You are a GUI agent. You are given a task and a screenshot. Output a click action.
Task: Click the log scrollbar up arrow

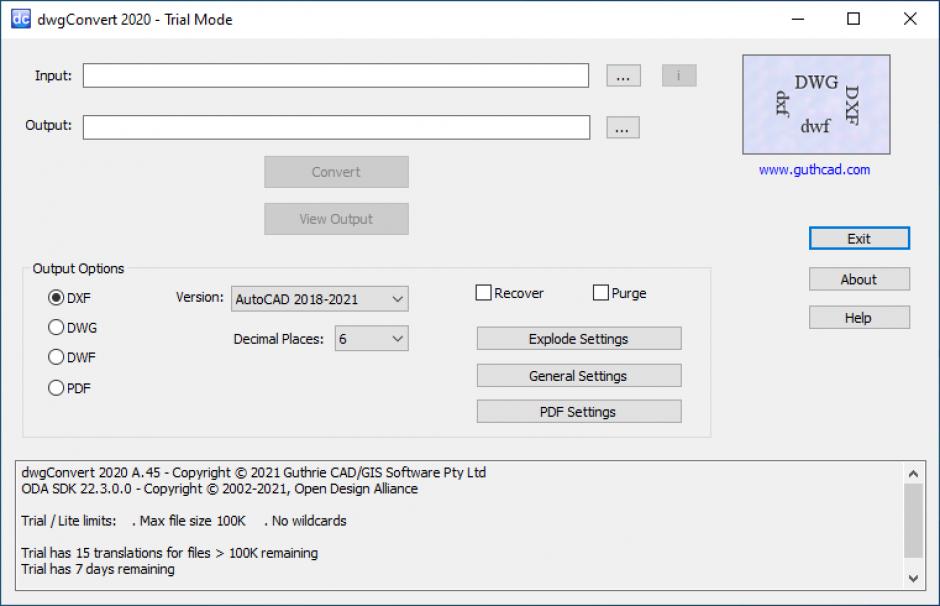coord(913,474)
